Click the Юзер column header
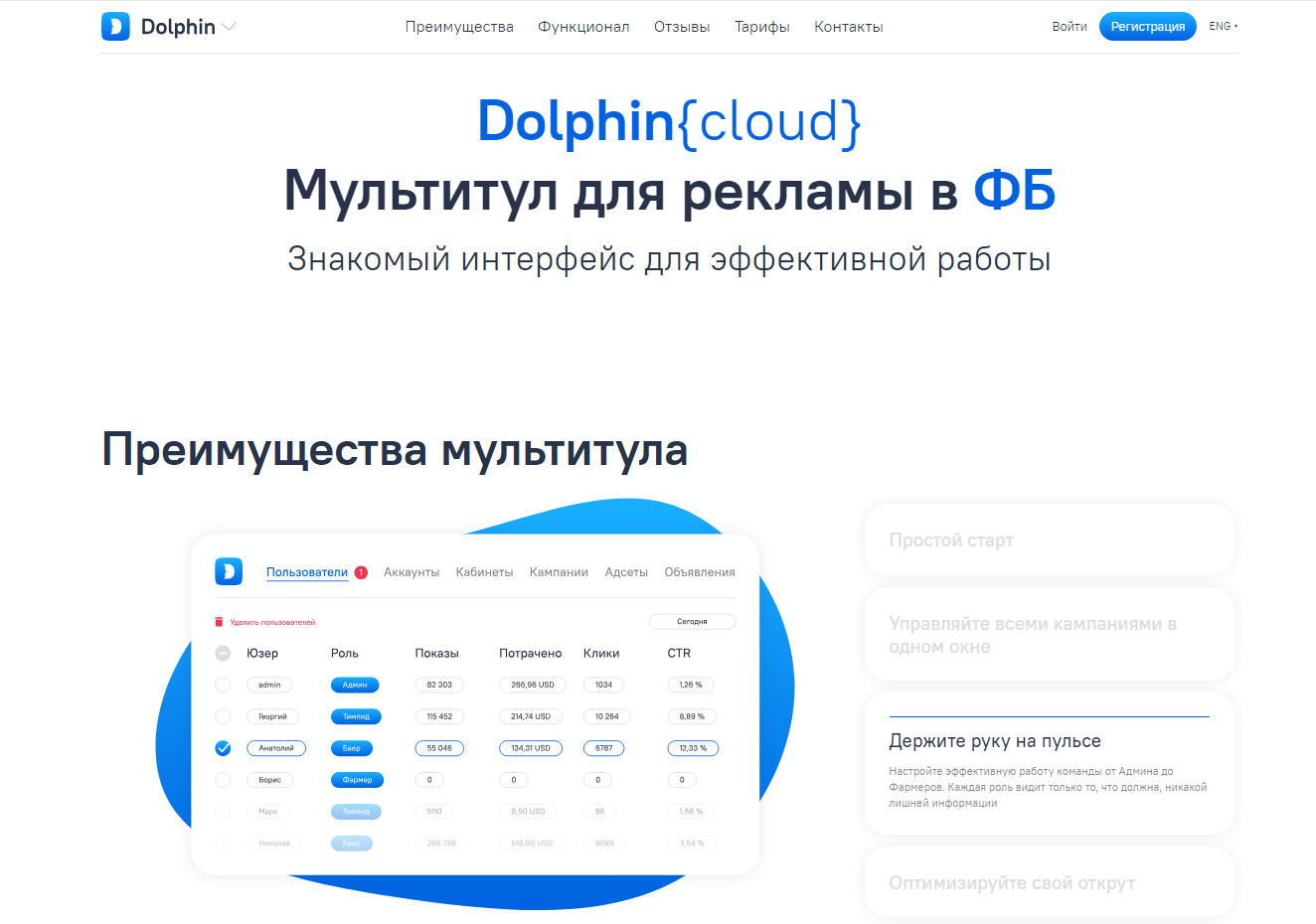Image resolution: width=1316 pixels, height=924 pixels. pos(262,654)
